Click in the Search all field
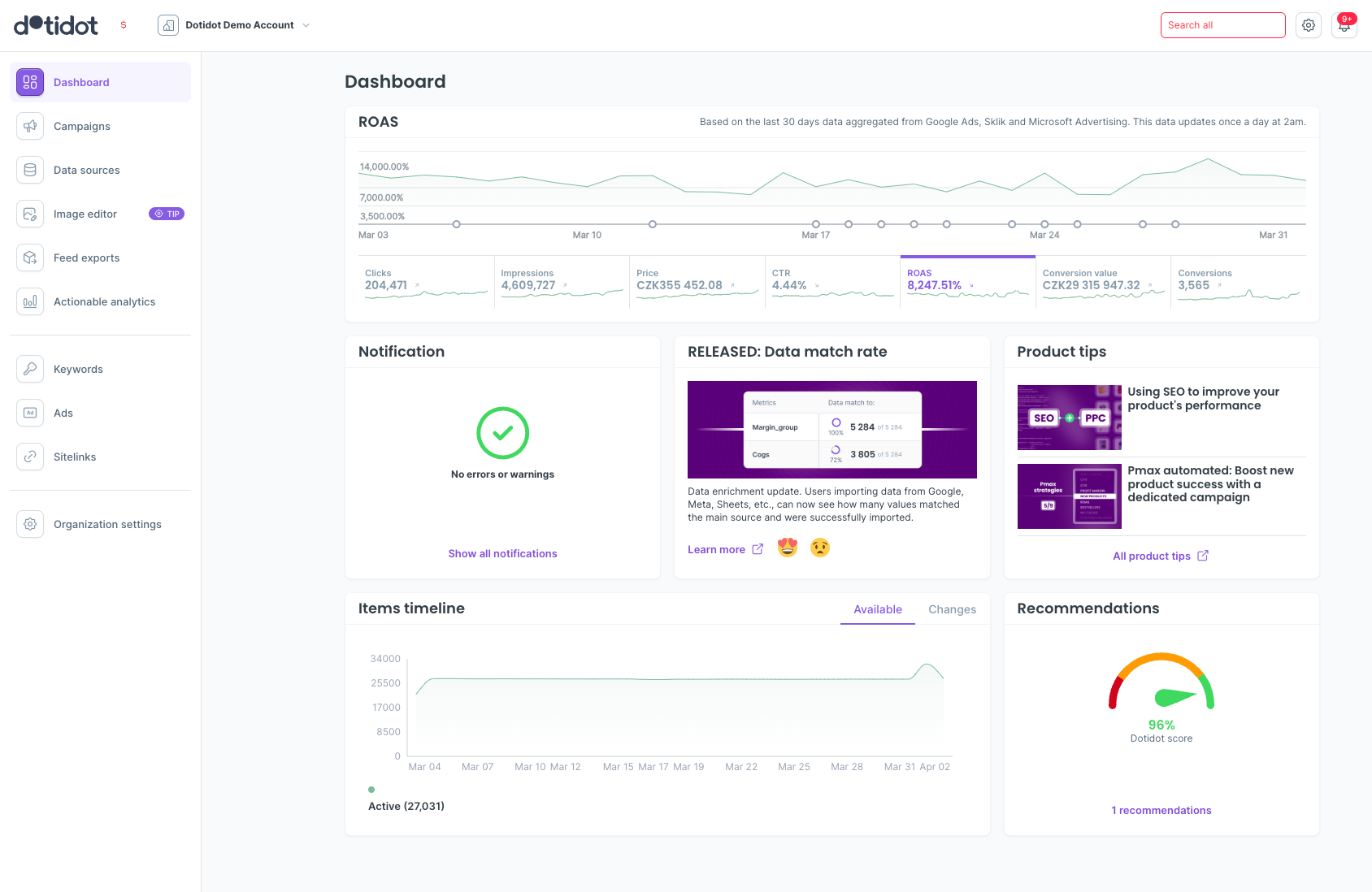 (x=1222, y=25)
